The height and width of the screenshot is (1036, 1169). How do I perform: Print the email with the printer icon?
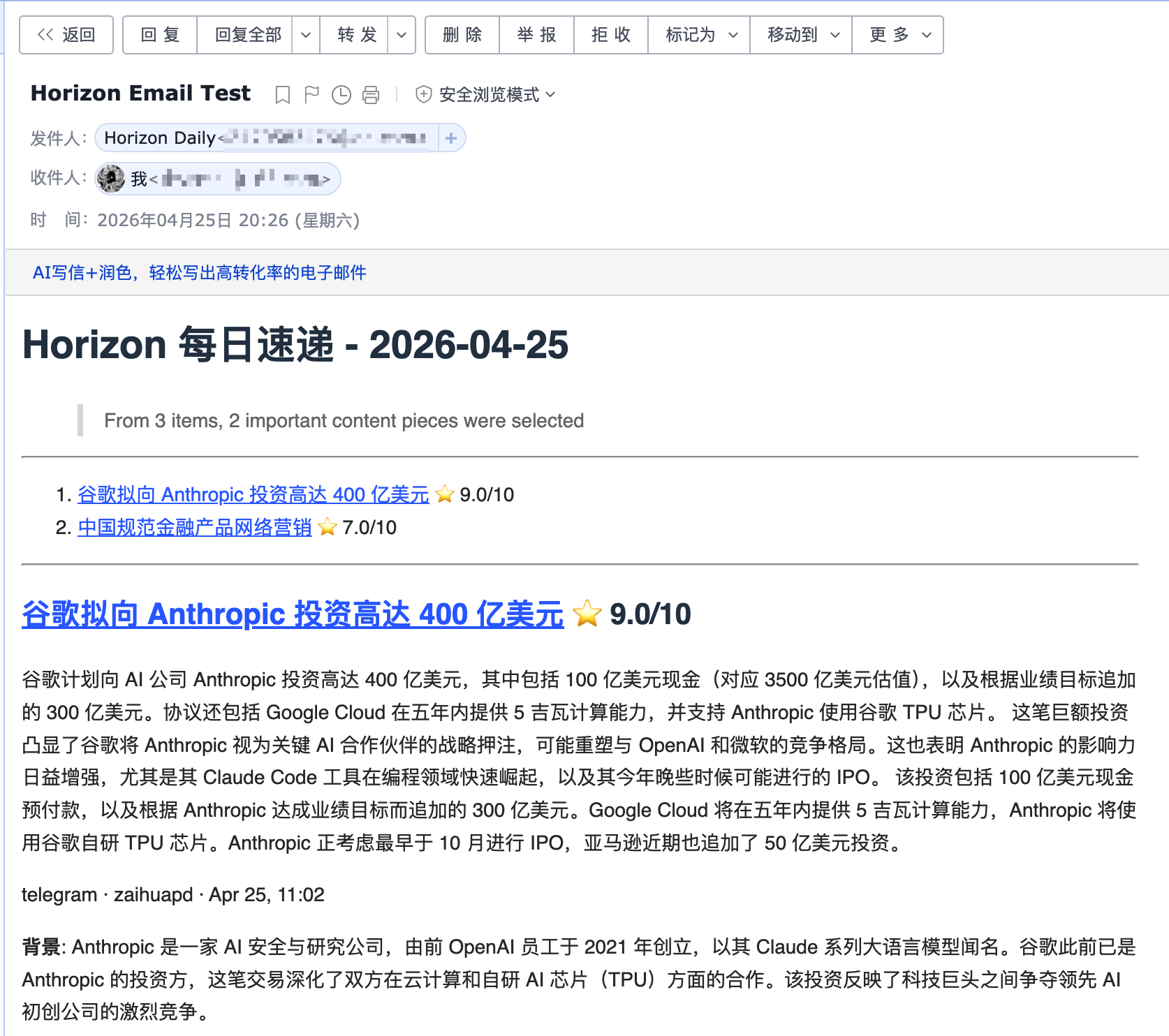(x=371, y=94)
